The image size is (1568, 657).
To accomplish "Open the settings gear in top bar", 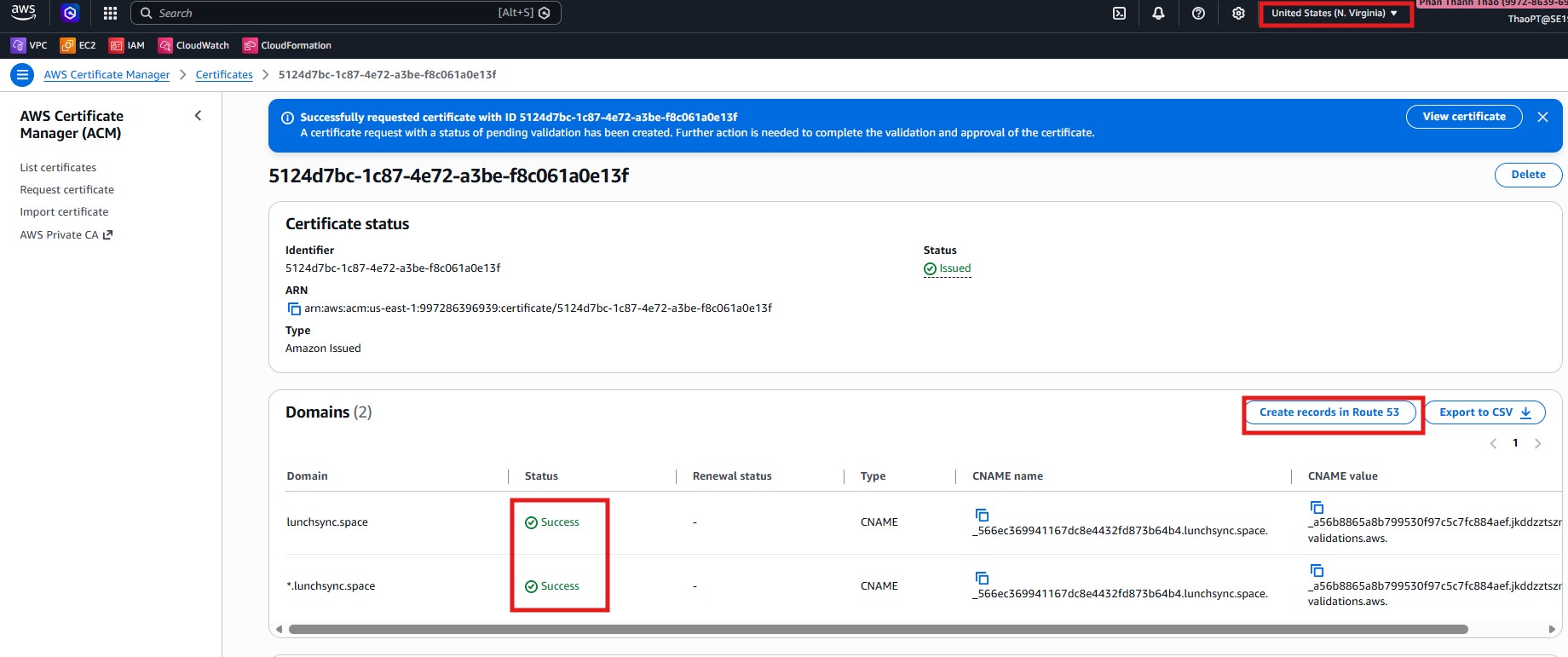I will [1238, 13].
